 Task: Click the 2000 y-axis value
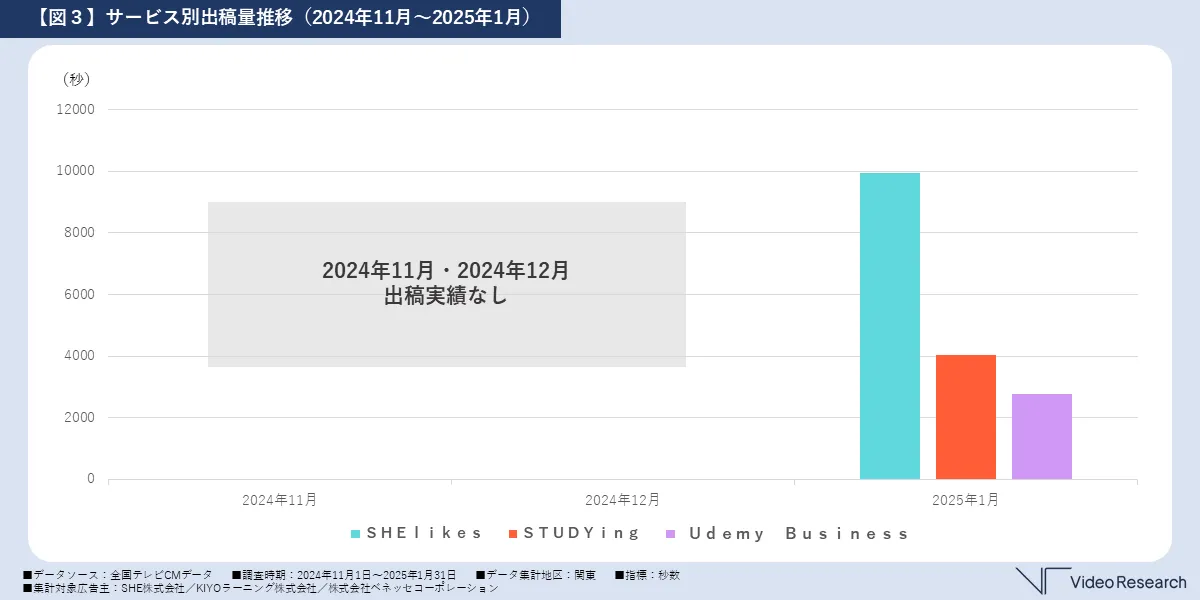point(80,417)
